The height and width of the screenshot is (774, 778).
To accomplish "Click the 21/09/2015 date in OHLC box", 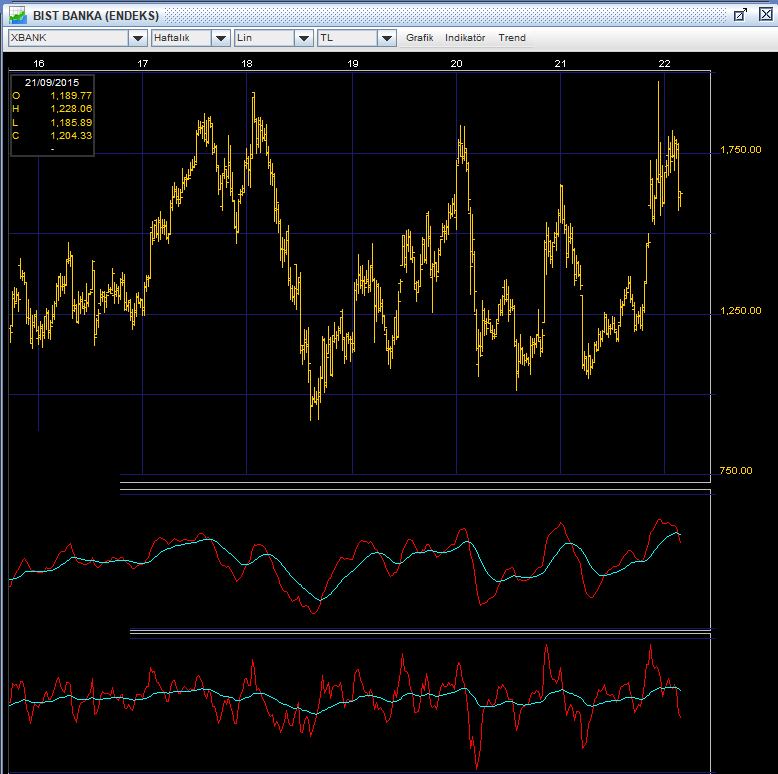I will [x=52, y=82].
